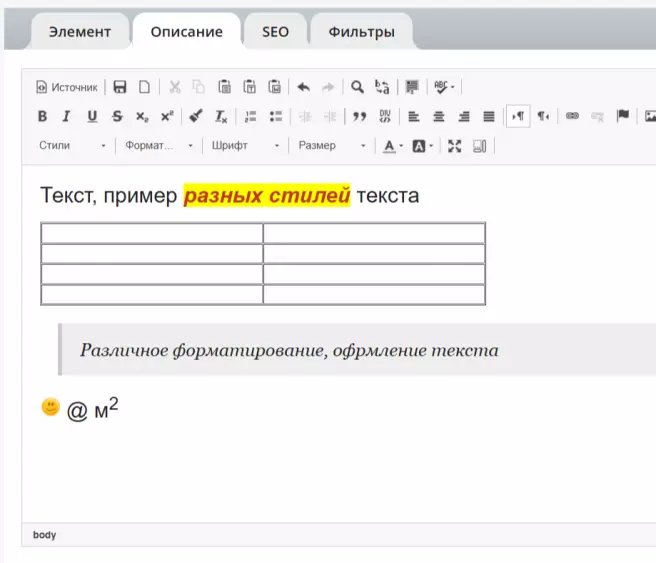656x563 pixels.
Task: Create a new blank page
Action: click(144, 87)
